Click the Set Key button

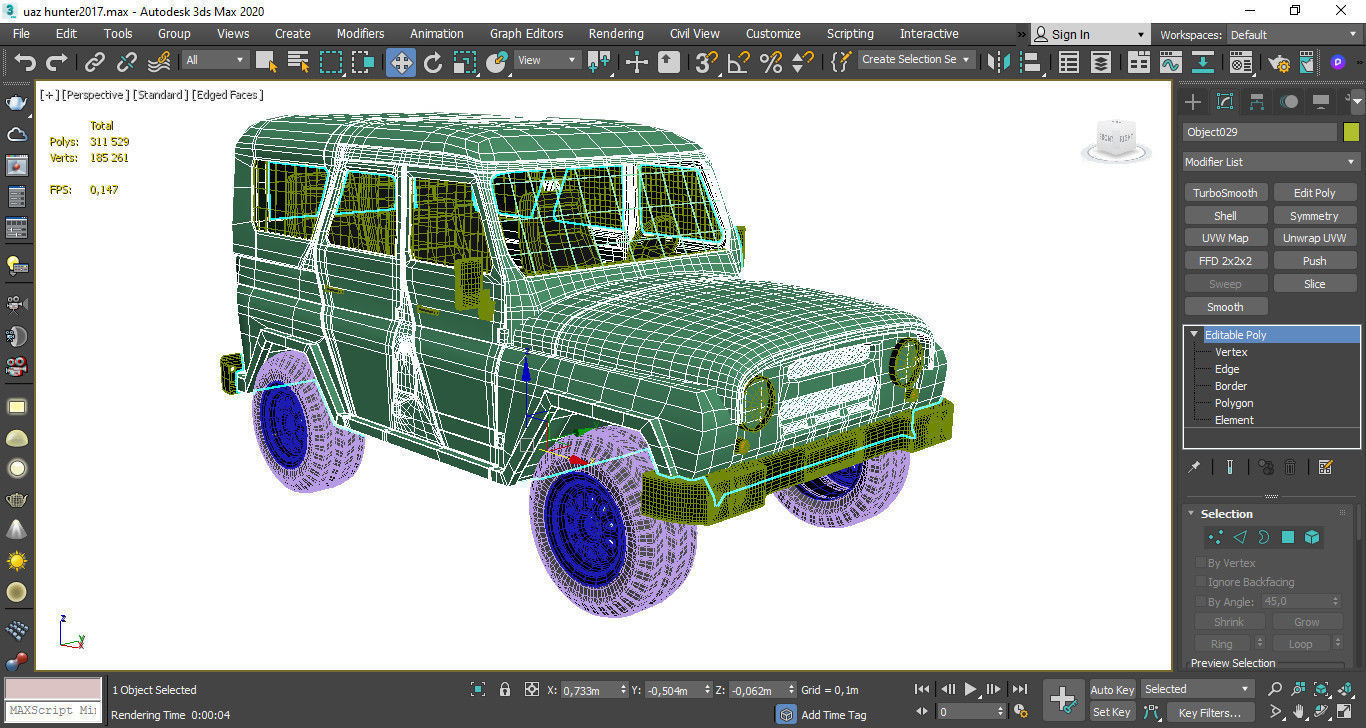pos(1112,713)
